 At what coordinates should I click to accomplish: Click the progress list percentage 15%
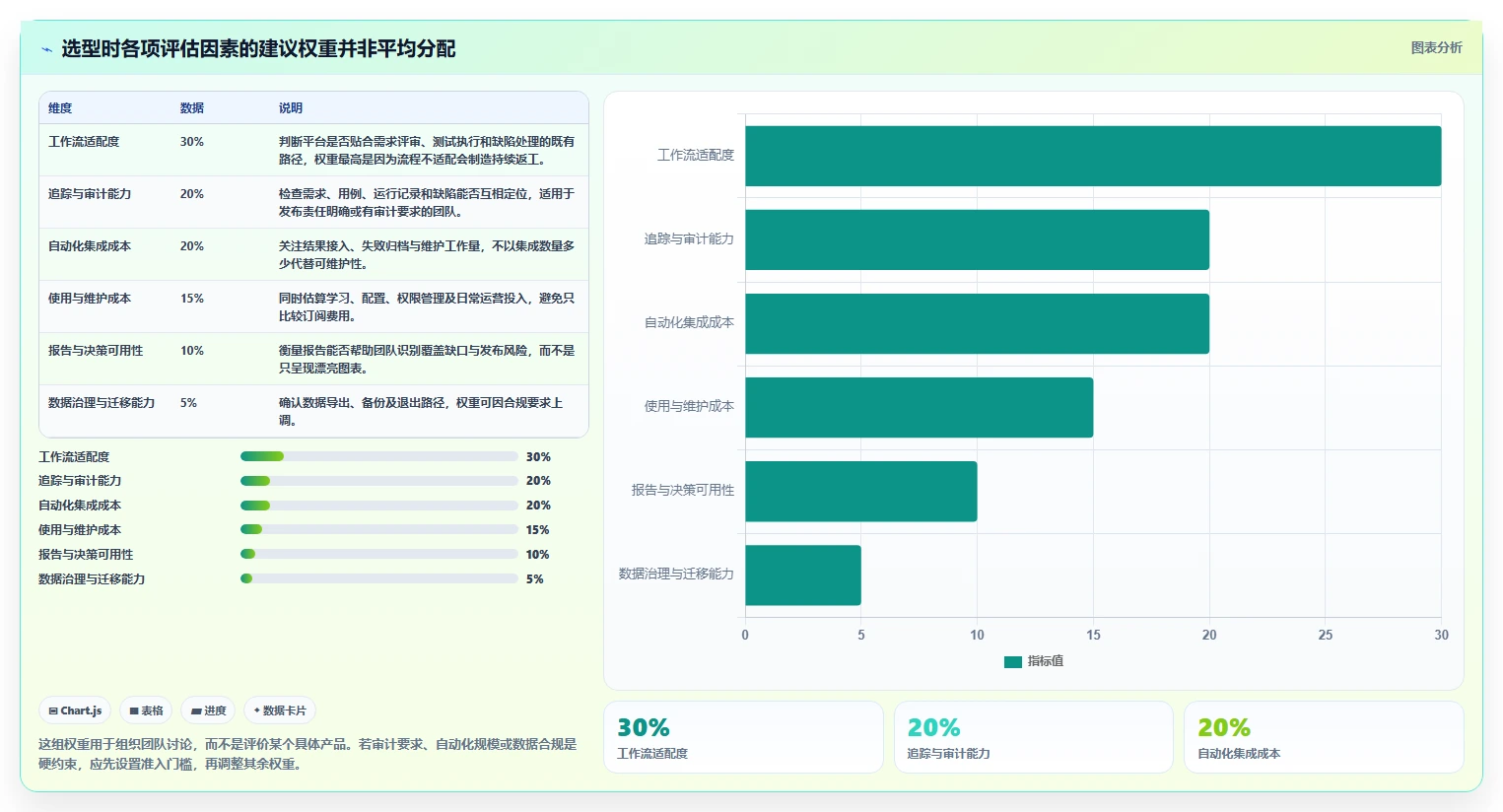538,530
